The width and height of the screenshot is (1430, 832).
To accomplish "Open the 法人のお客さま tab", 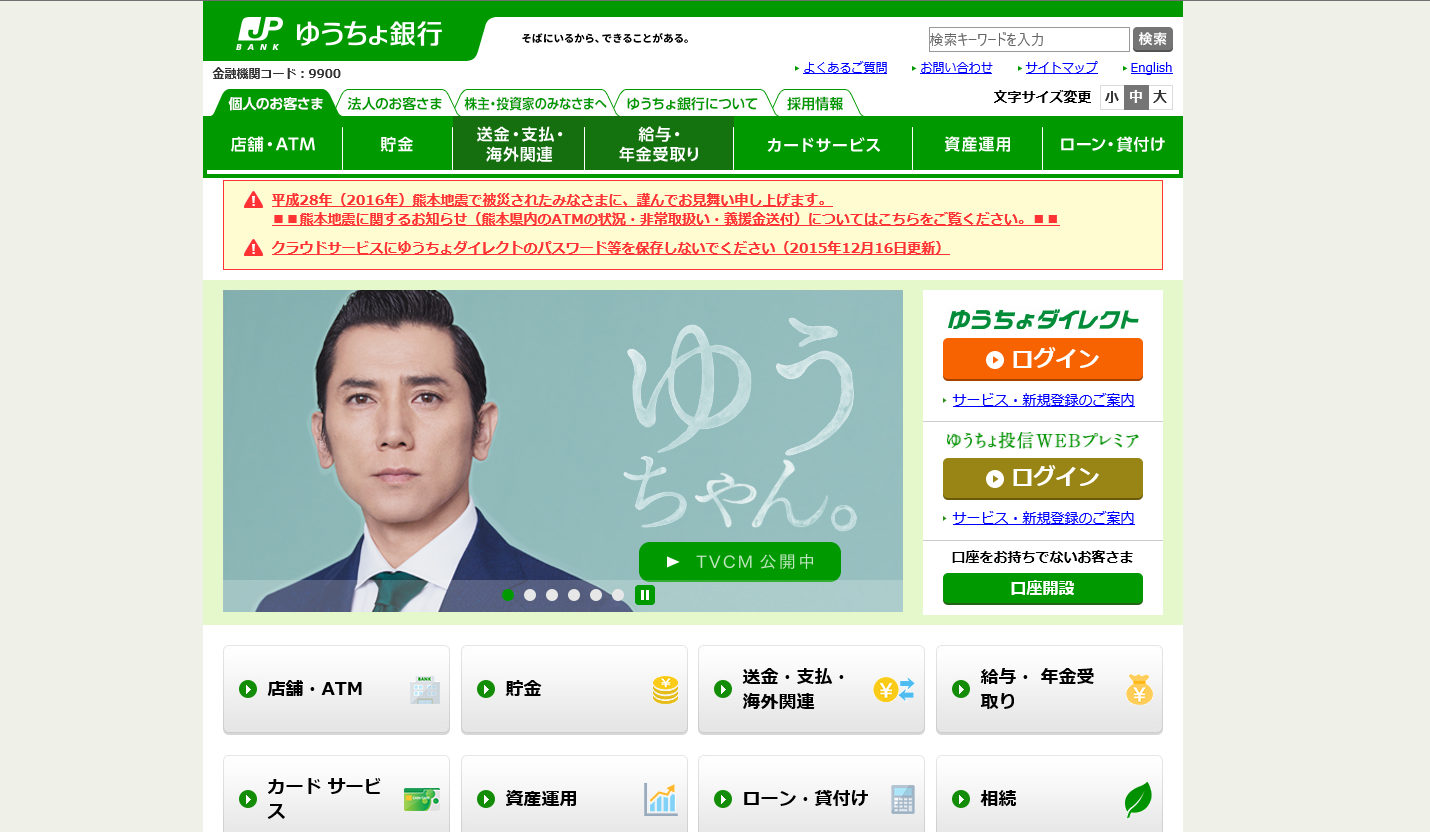I will coord(394,103).
